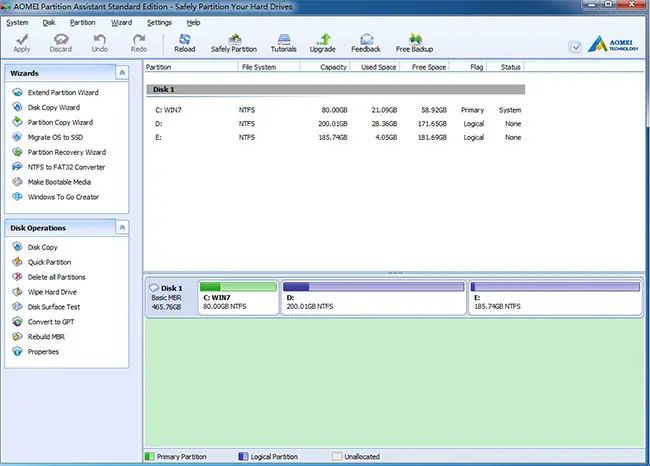Click Disk Copy Wizard icon
The height and width of the screenshot is (466, 650).
point(17,107)
